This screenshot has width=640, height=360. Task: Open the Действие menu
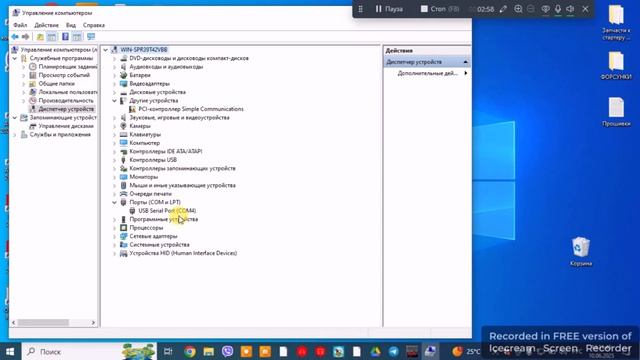[46, 25]
